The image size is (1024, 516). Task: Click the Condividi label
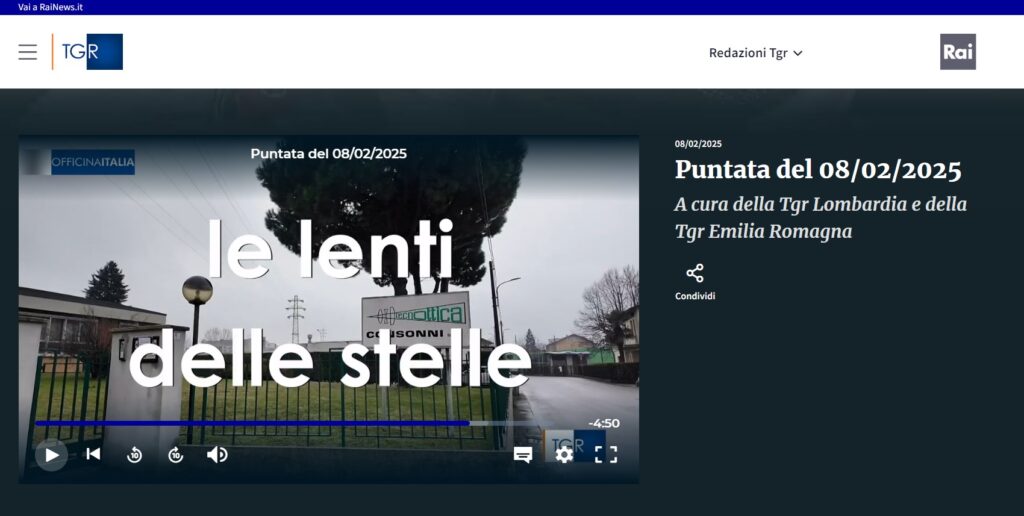695,296
